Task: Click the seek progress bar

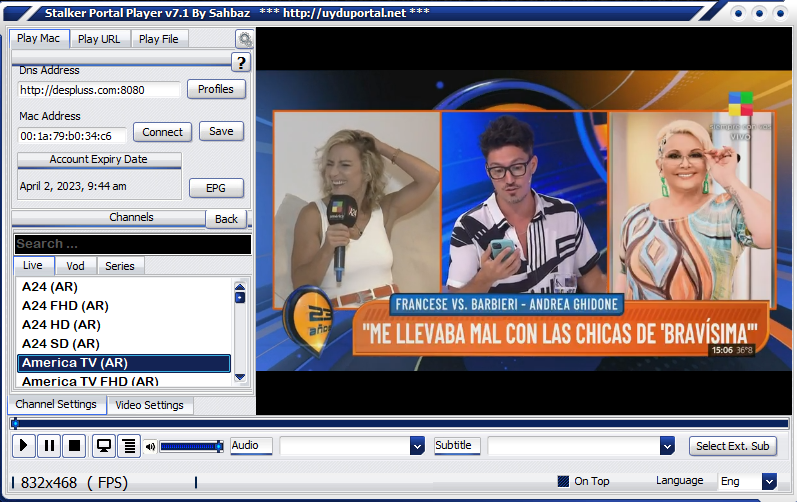Action: [399, 423]
